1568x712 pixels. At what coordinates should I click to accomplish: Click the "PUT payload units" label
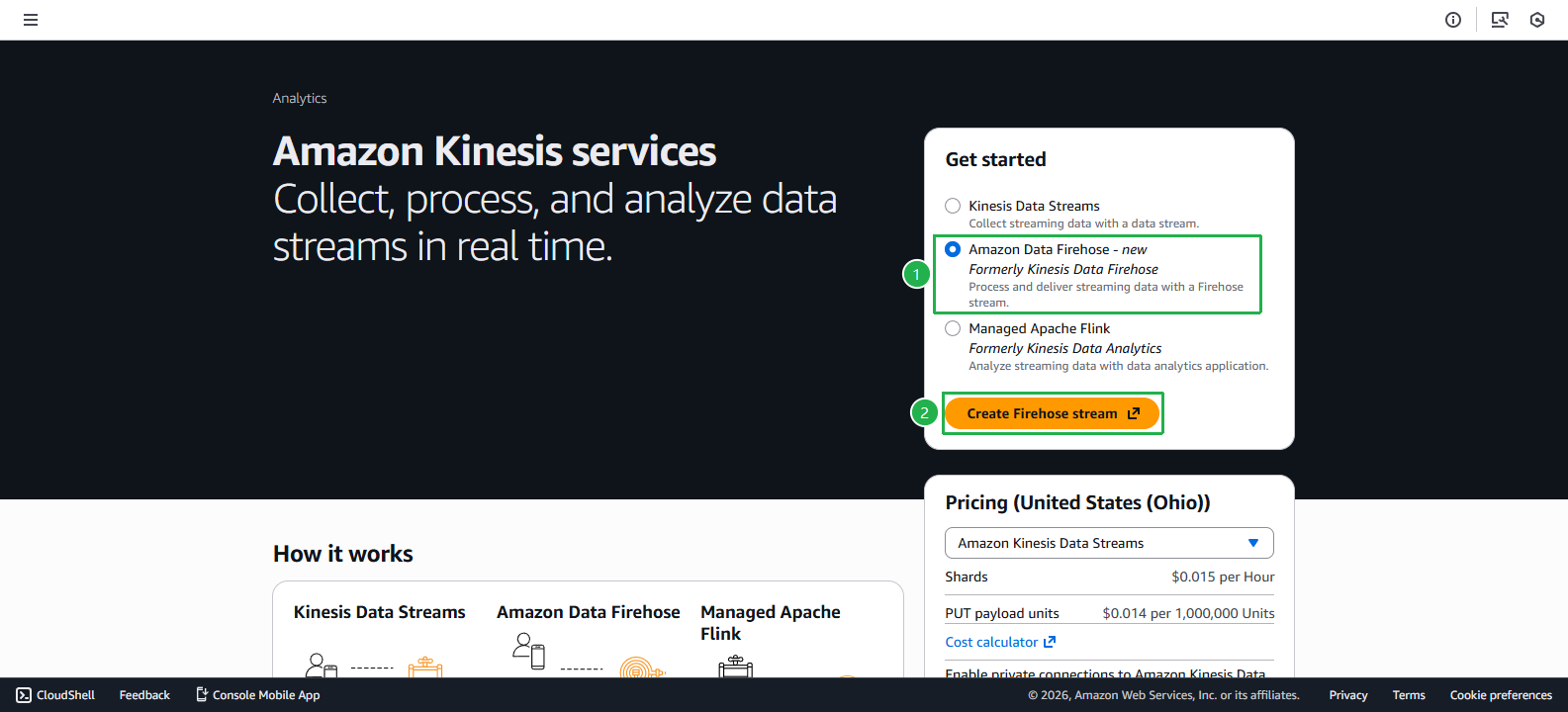pyautogui.click(x=1002, y=613)
